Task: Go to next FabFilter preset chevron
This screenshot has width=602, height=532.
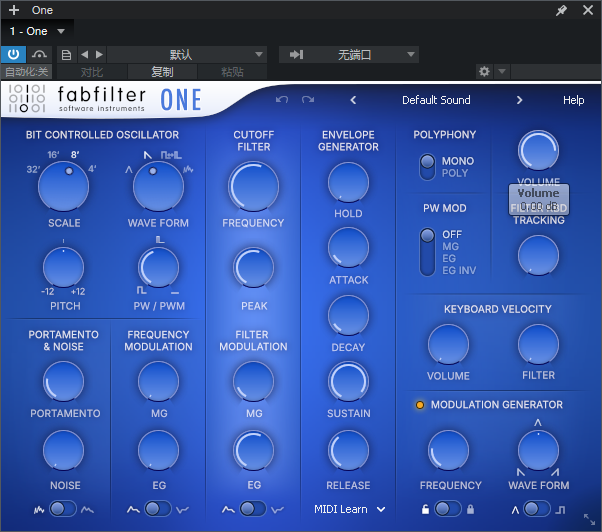Action: click(519, 100)
